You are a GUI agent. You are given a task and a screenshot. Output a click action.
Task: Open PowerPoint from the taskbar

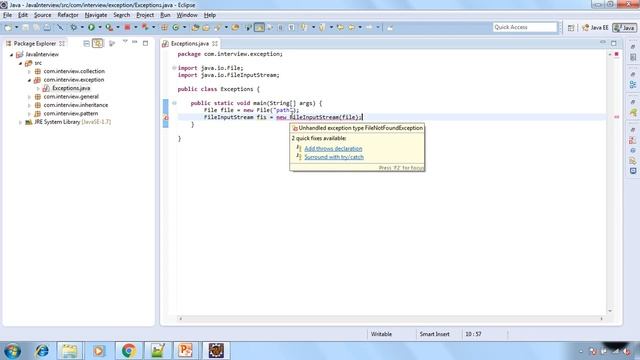[x=185, y=351]
